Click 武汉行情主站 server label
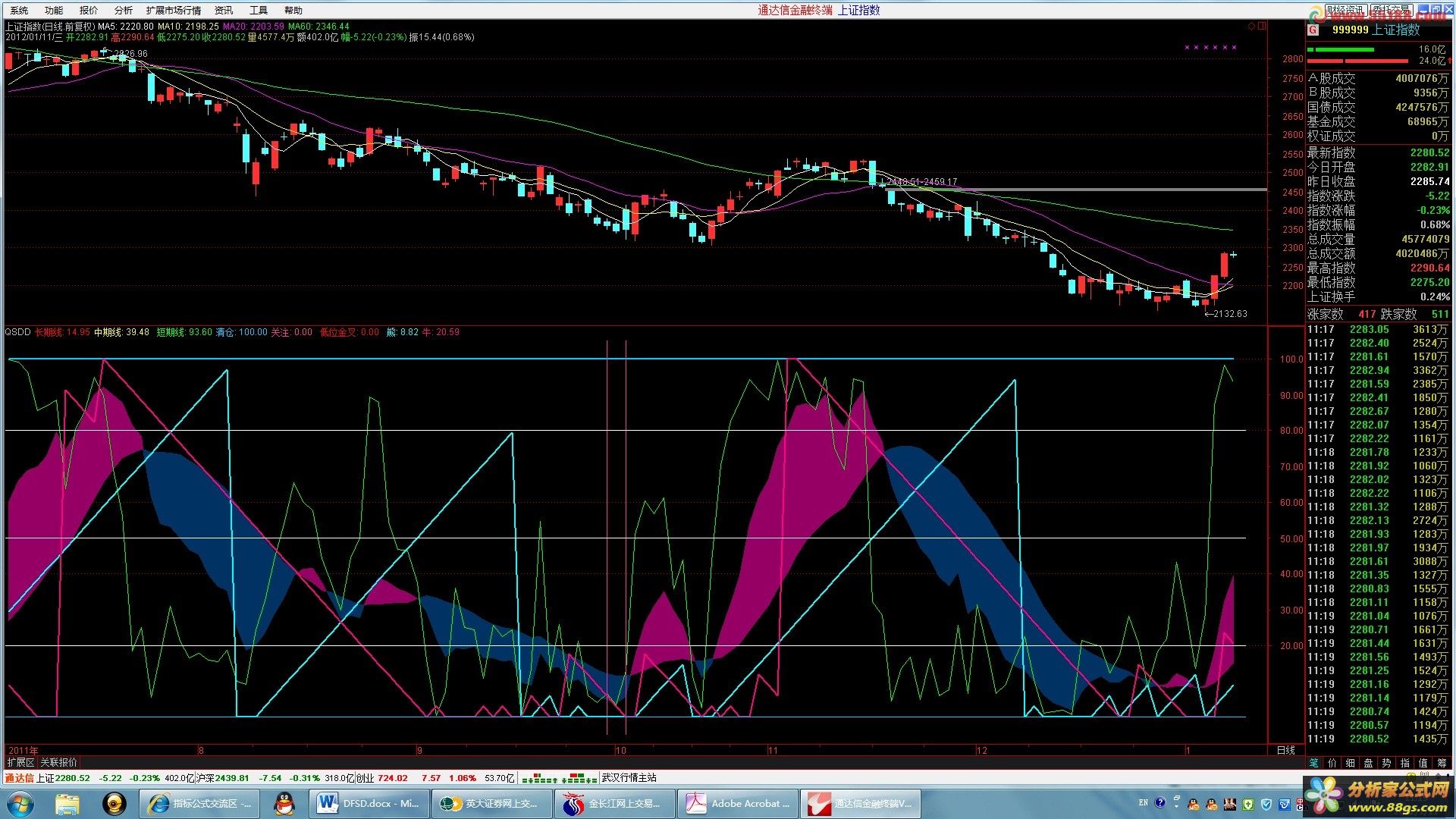1456x819 pixels. click(x=629, y=778)
